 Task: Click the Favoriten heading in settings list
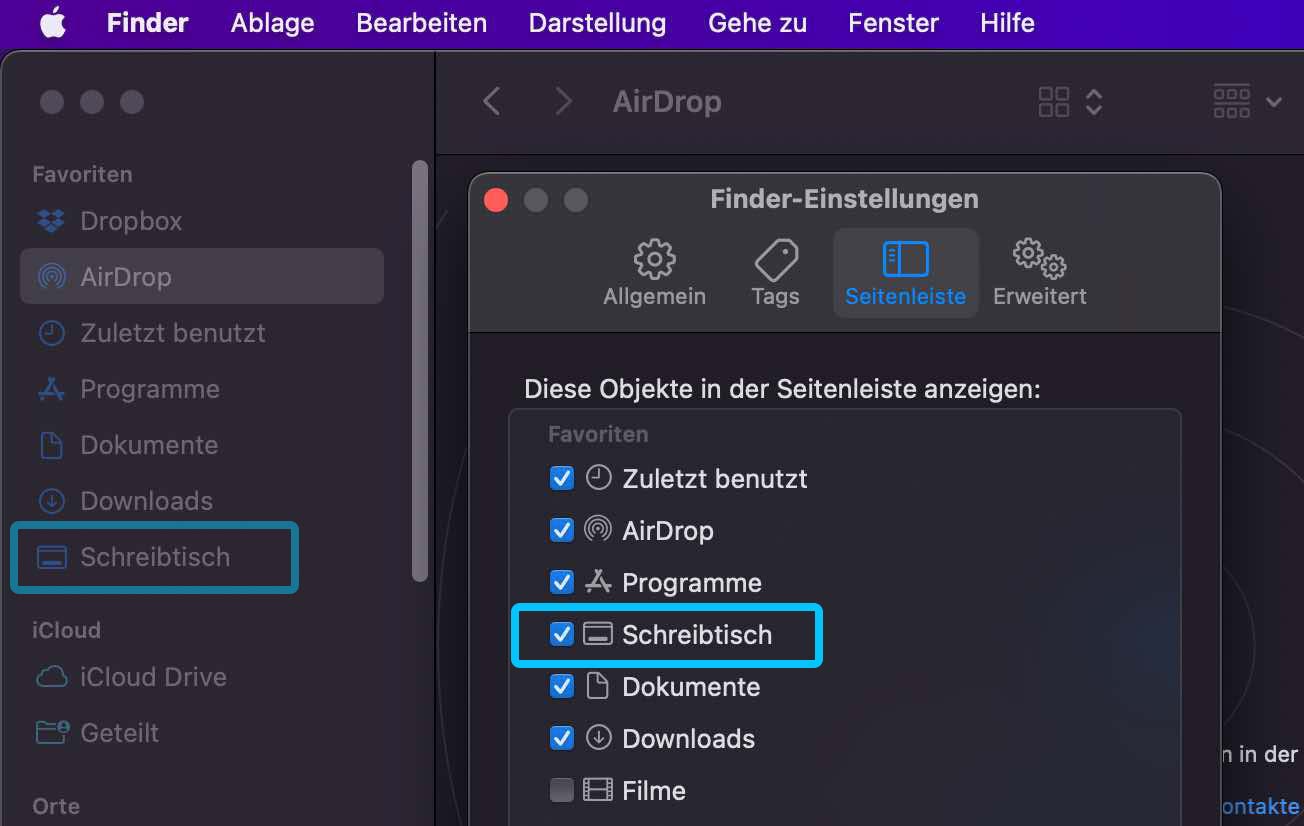[x=598, y=434]
